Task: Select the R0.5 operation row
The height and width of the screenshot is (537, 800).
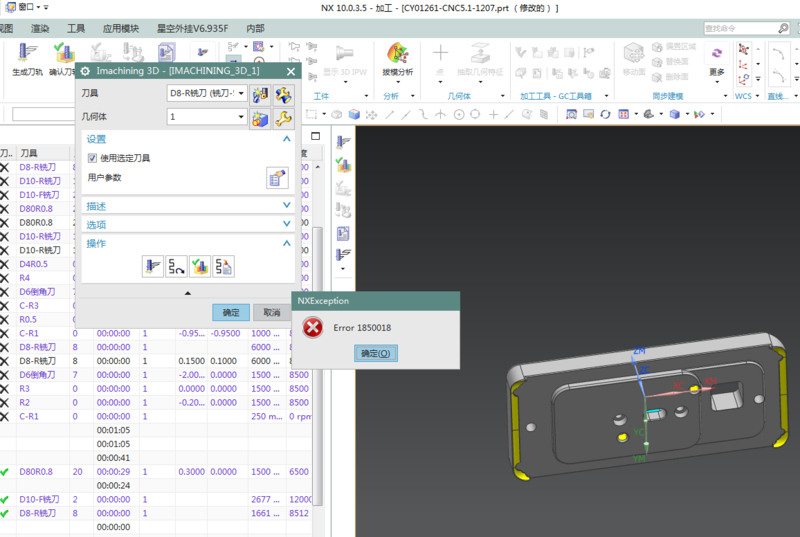Action: click(38, 319)
